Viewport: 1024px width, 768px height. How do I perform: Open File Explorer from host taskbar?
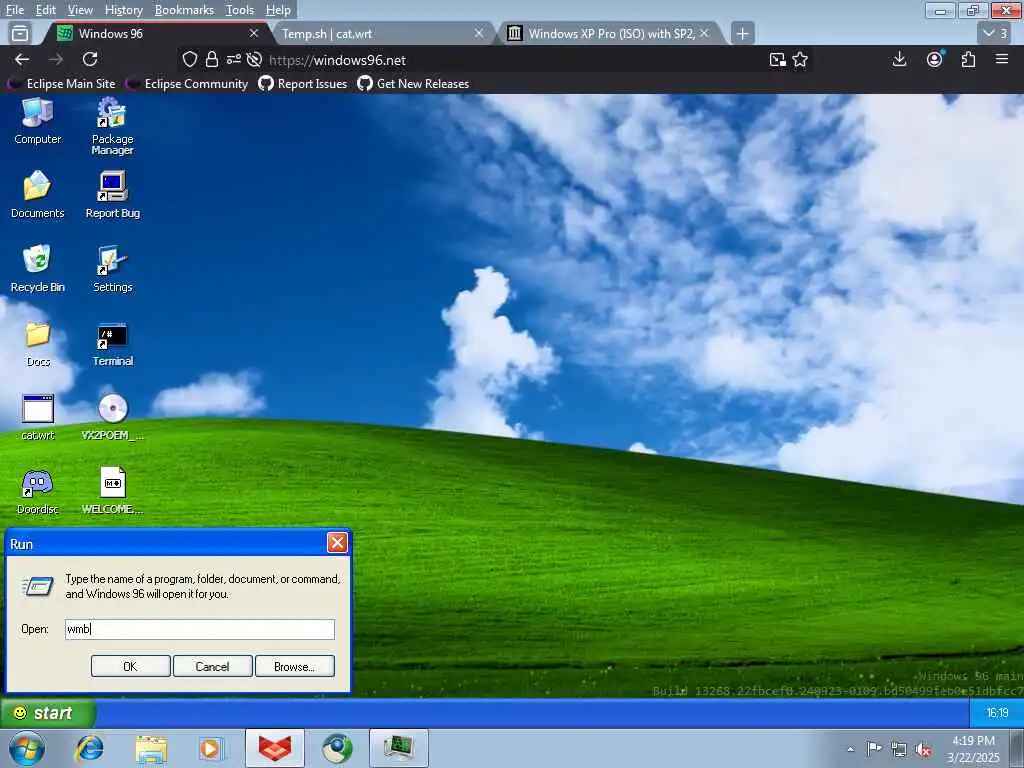pos(151,748)
